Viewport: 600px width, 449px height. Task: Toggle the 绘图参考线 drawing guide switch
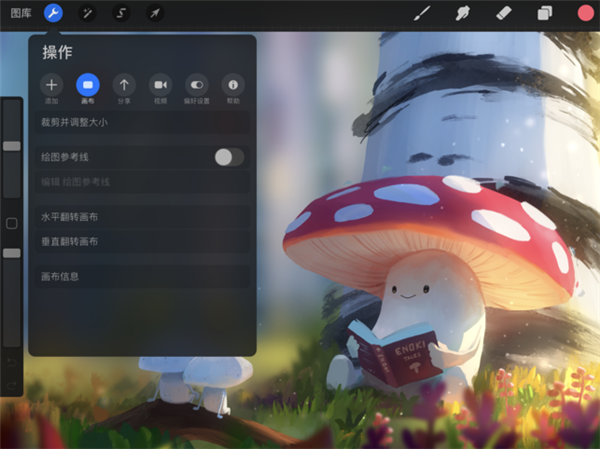[229, 157]
